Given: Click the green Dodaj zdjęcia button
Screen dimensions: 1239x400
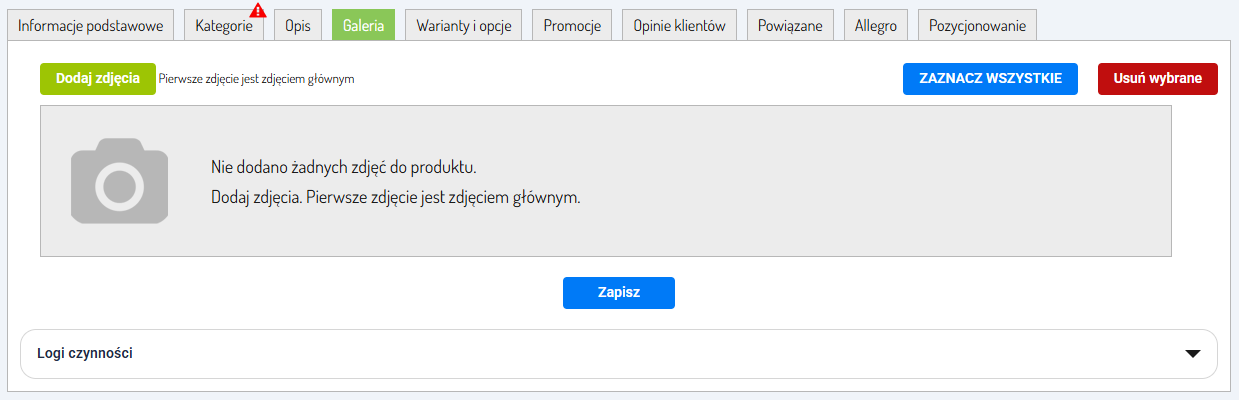Looking at the screenshot, I should (98, 79).
